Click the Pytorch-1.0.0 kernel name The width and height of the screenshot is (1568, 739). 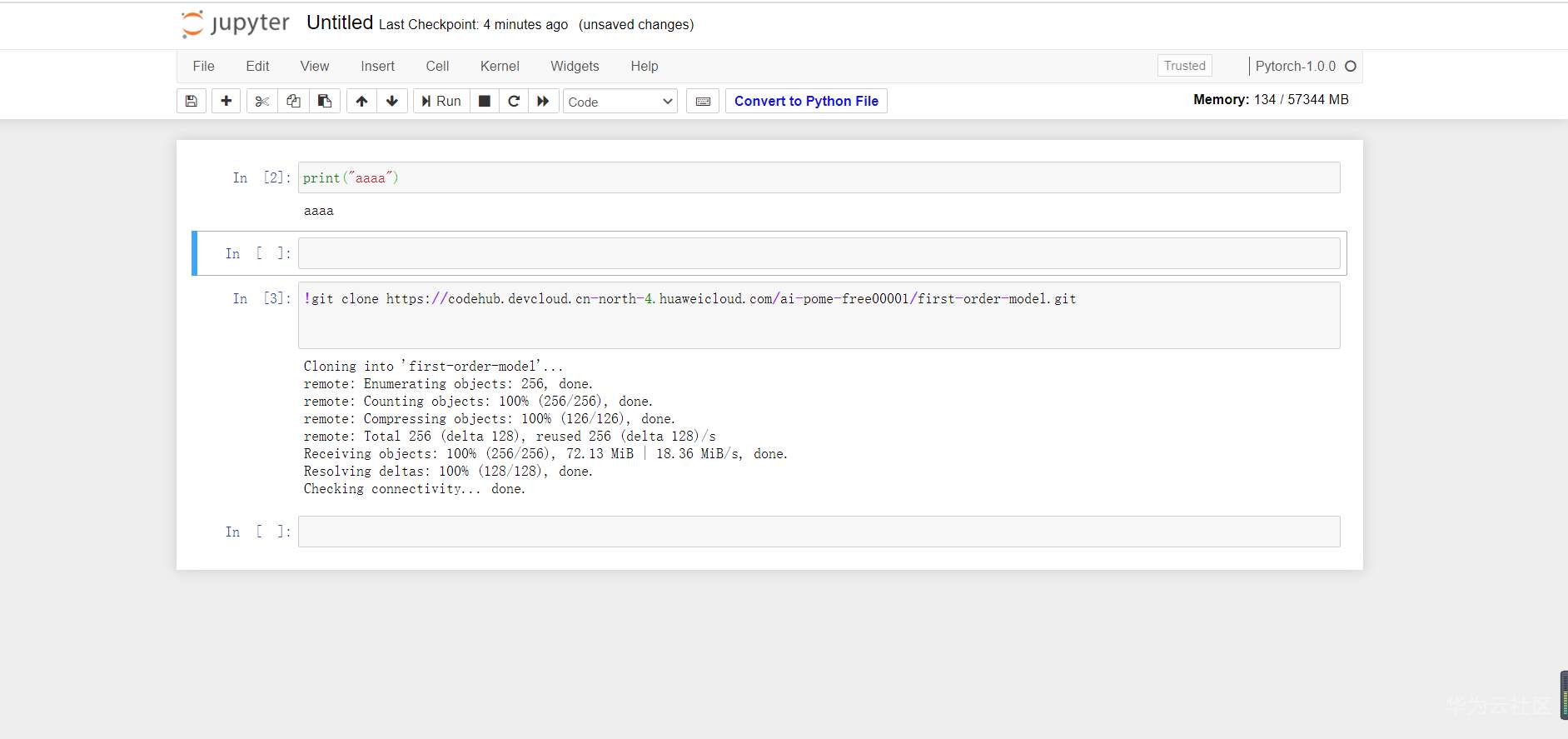(1295, 66)
